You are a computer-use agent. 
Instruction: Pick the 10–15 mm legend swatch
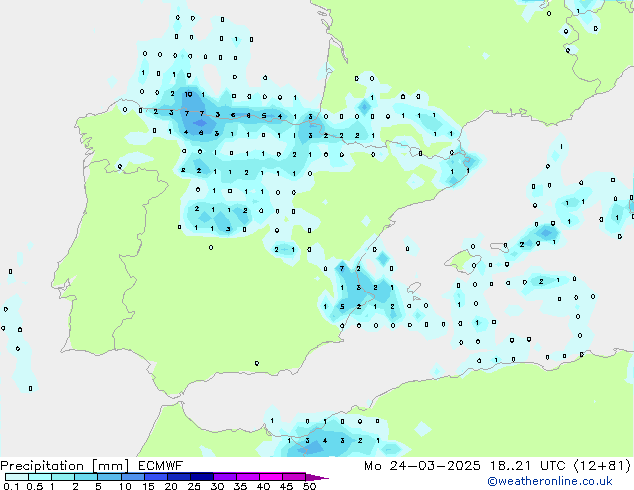pyautogui.click(x=133, y=477)
